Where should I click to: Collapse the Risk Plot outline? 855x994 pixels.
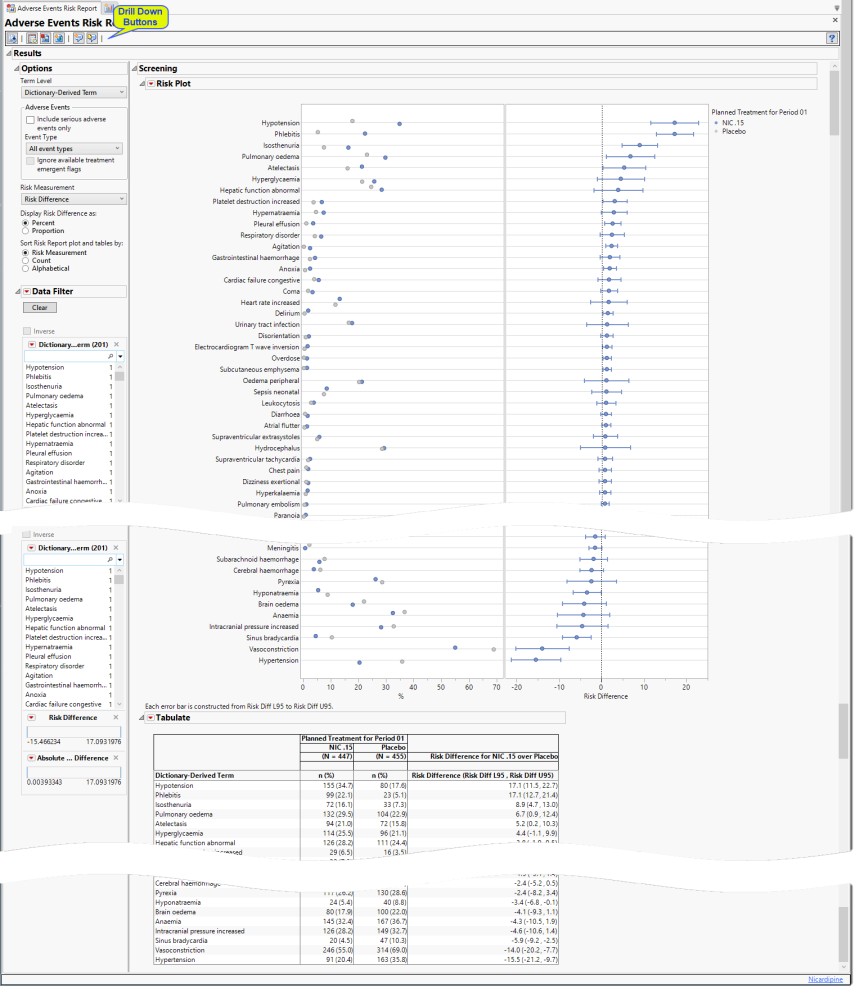point(143,84)
